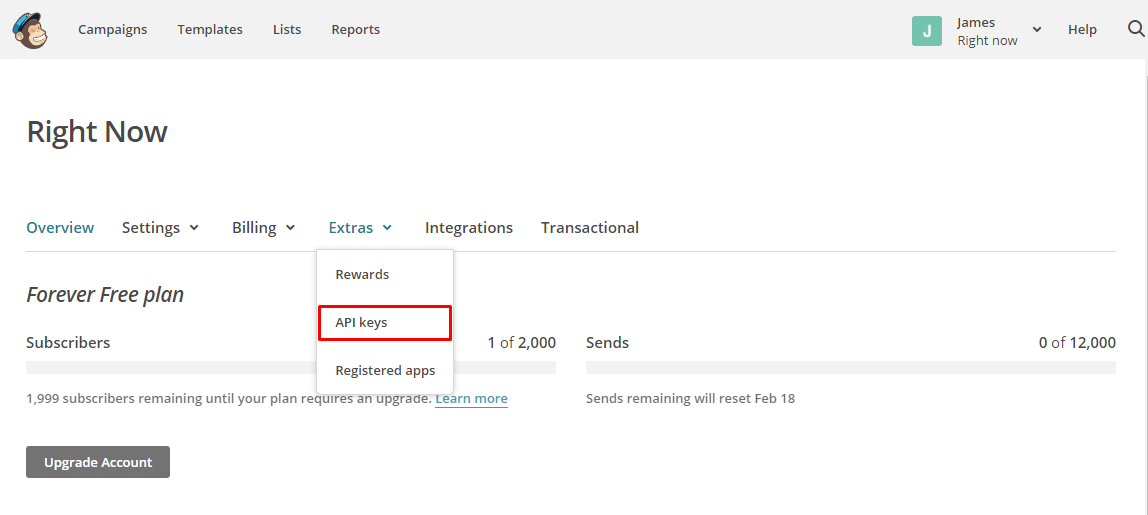Collapse the Extras dropdown
This screenshot has width=1148, height=515.
click(x=360, y=228)
